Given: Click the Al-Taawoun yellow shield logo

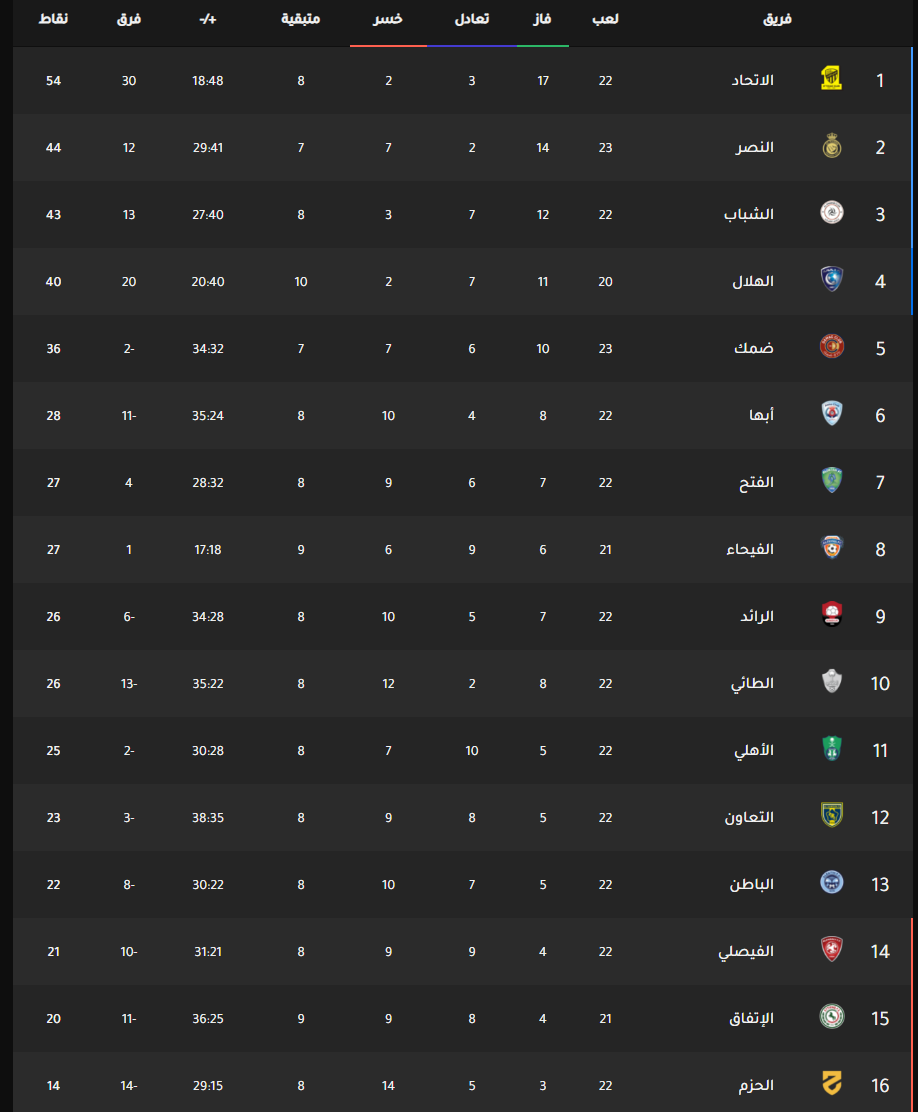Looking at the screenshot, I should 831,816.
